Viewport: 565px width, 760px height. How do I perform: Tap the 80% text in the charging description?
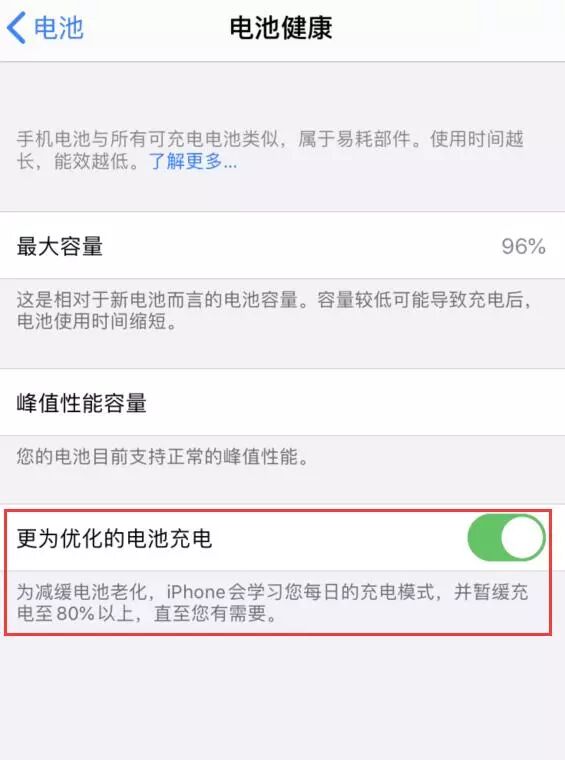pos(75,614)
